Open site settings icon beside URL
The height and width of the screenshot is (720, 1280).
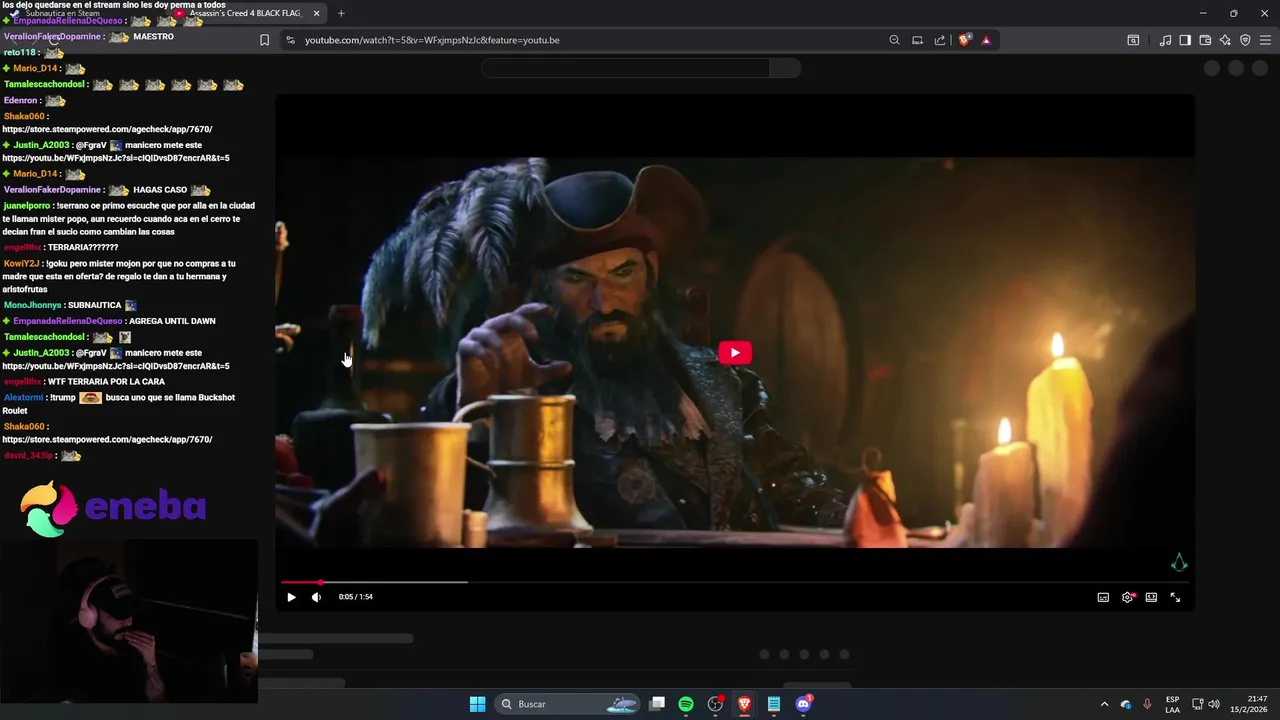(290, 40)
